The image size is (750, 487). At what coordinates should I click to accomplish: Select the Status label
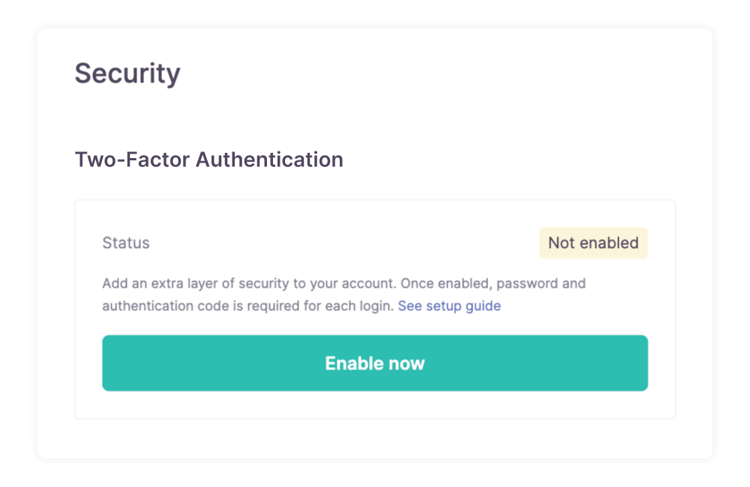click(126, 243)
